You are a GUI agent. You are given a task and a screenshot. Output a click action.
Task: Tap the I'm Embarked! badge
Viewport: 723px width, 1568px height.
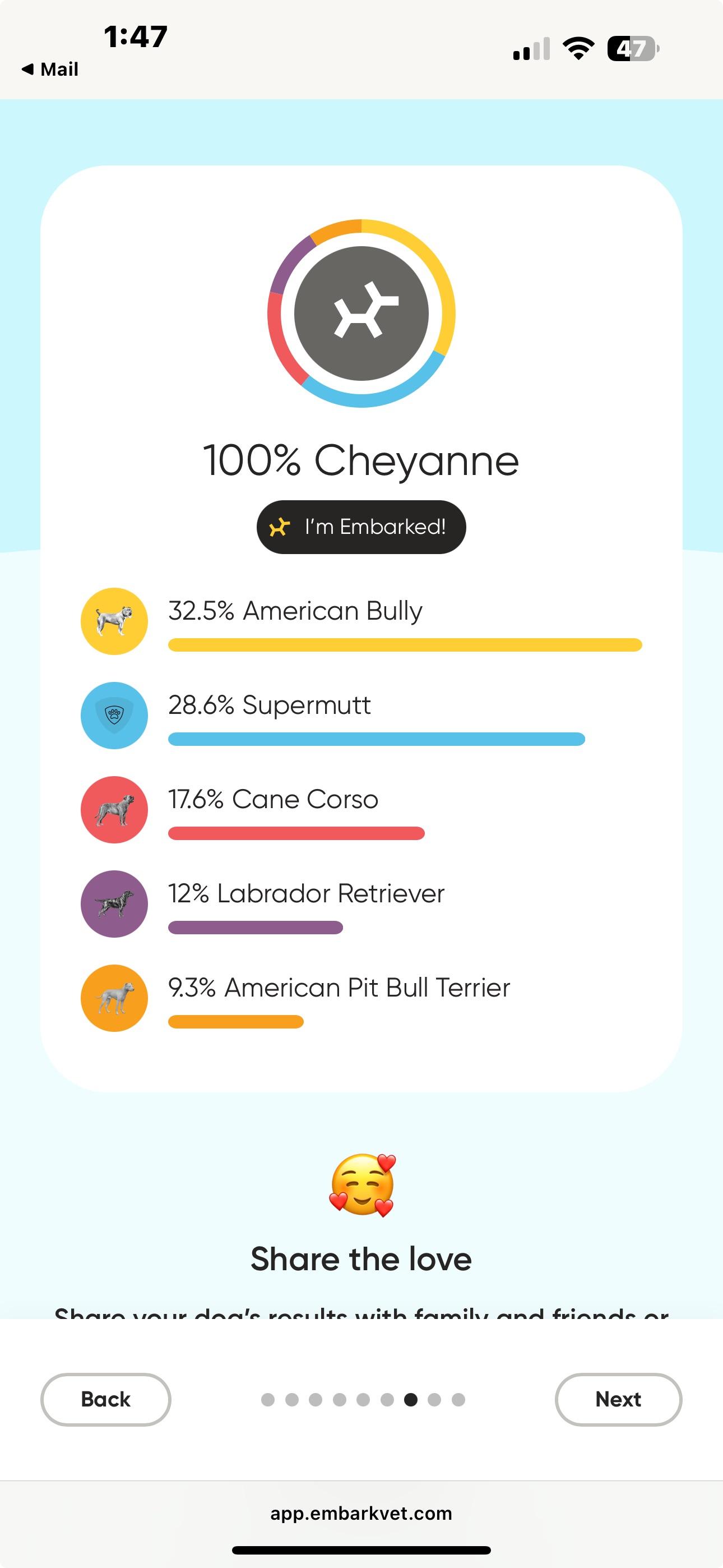[361, 527]
